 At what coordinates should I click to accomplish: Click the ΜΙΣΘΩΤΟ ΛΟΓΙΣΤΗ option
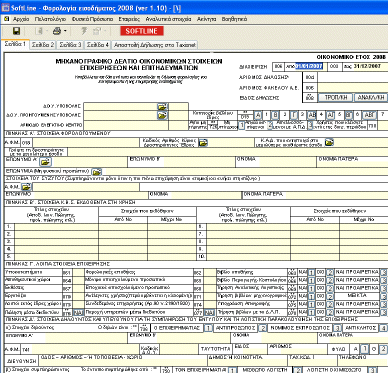(x=298, y=370)
